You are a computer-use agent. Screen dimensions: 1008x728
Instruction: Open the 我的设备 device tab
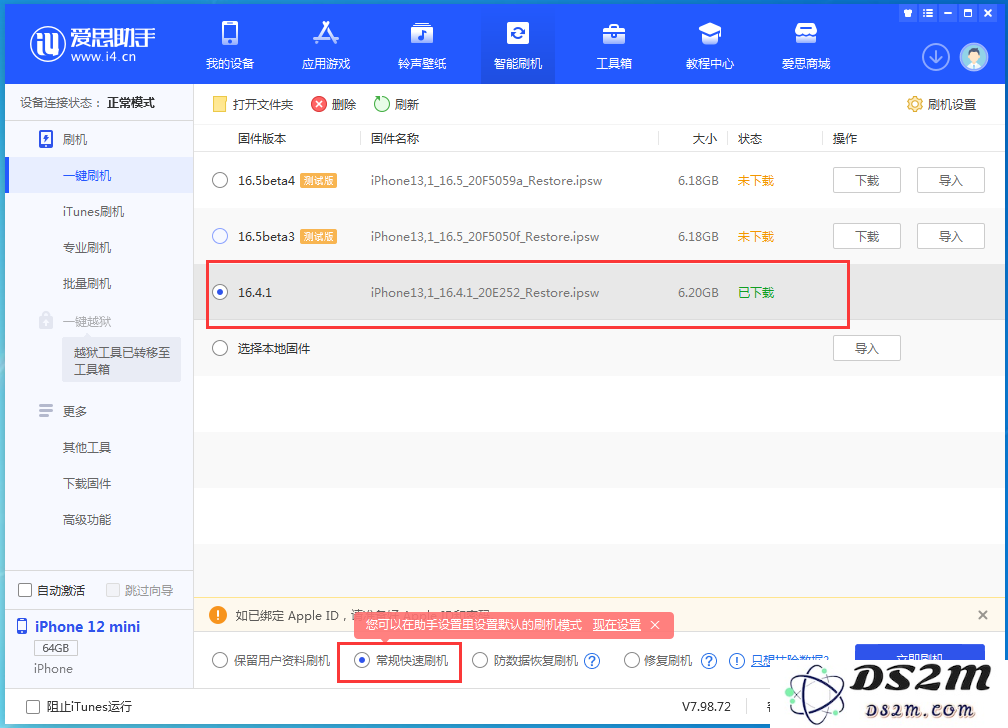pos(230,45)
